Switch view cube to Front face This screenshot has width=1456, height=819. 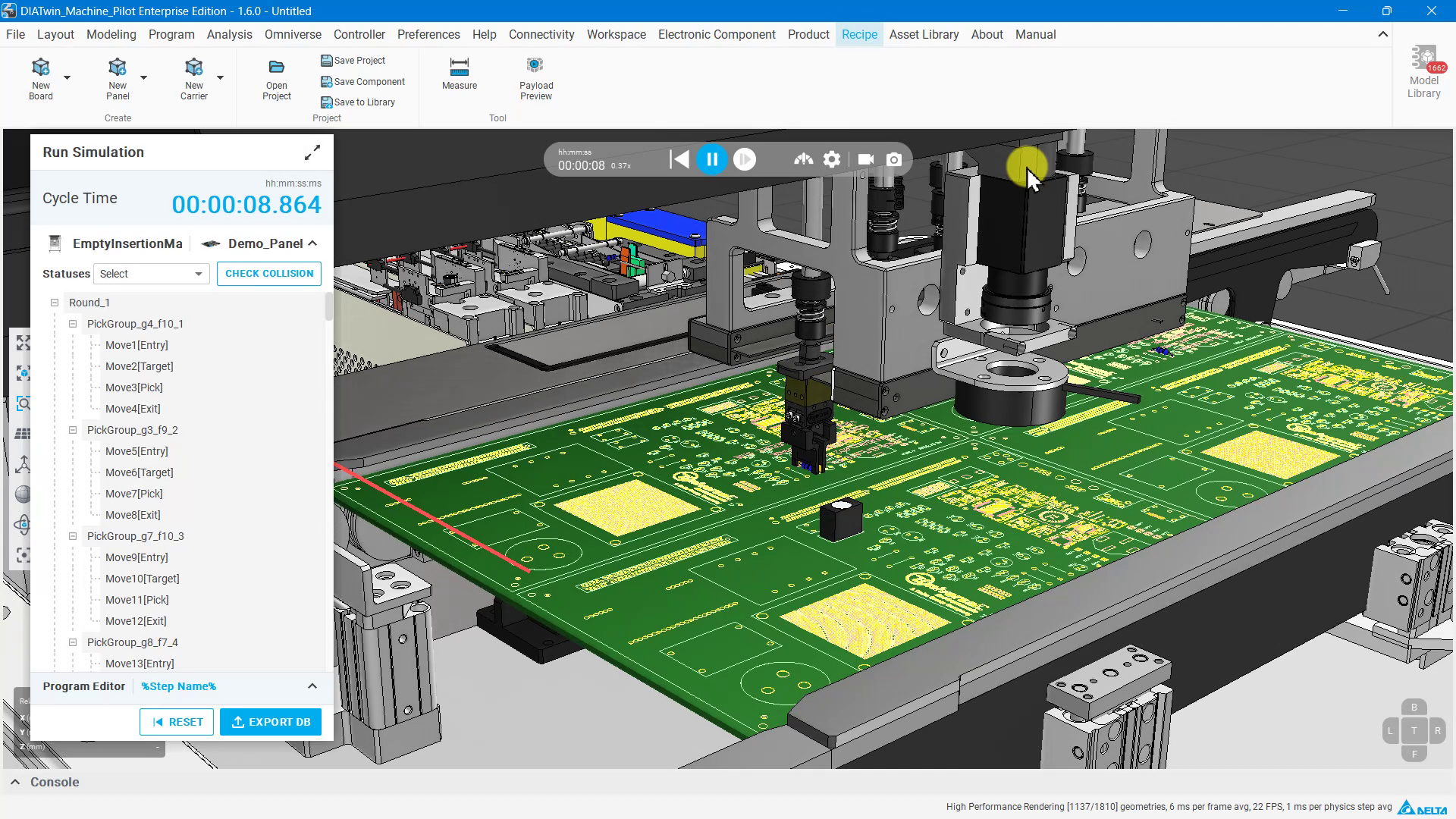(1414, 755)
